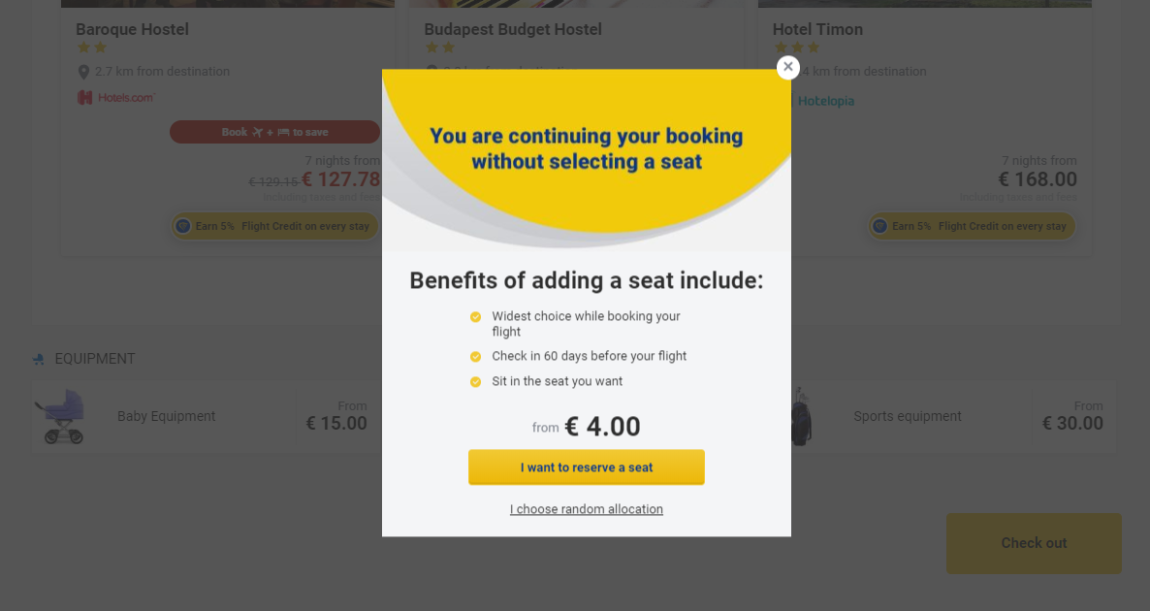Select the Sports equipment option
1150x611 pixels.
click(x=907, y=416)
